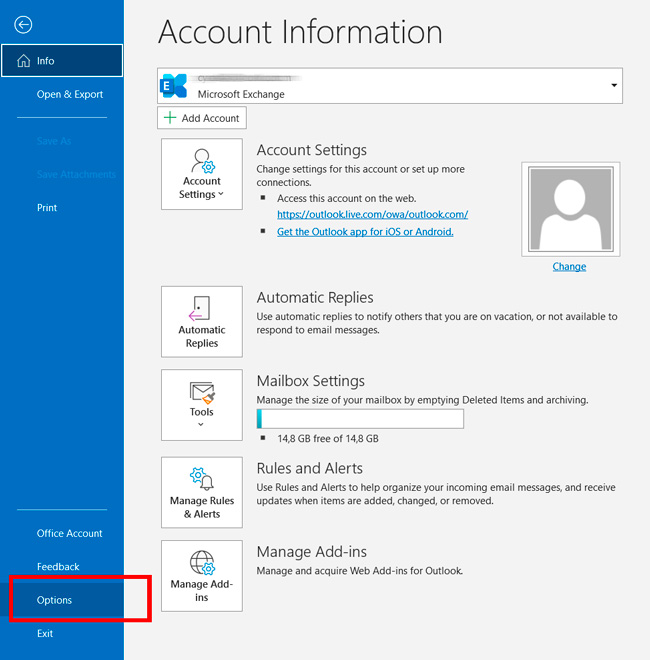Image resolution: width=650 pixels, height=660 pixels.
Task: Click the Account Settings section heading
Action: [312, 150]
